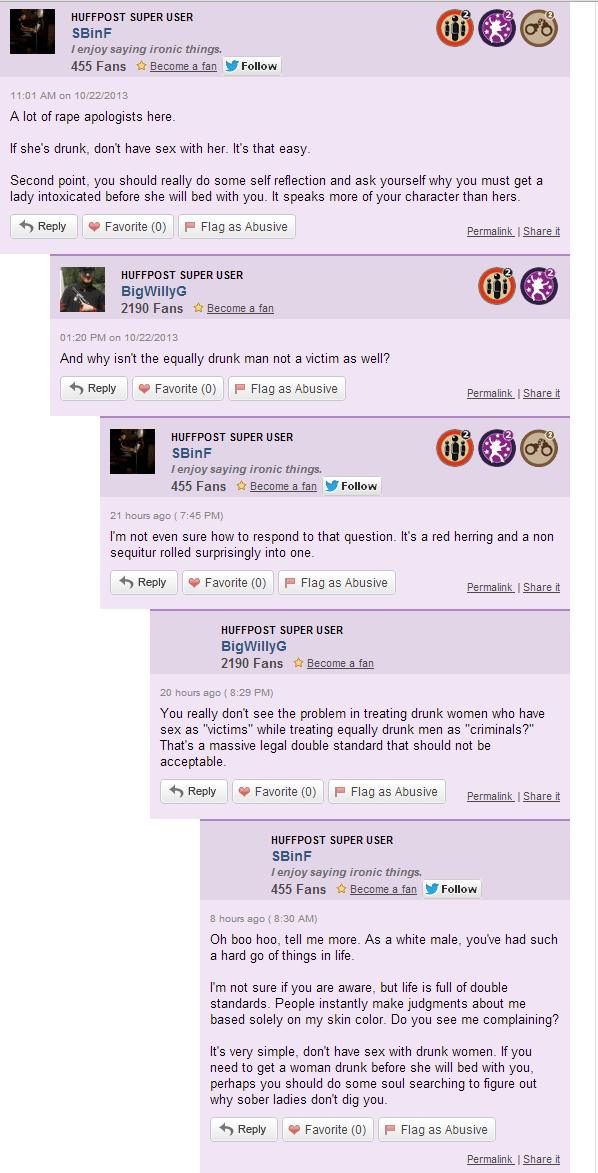
Task: Become a fan of BigWillyG in the fourth comment
Action: coord(340,664)
